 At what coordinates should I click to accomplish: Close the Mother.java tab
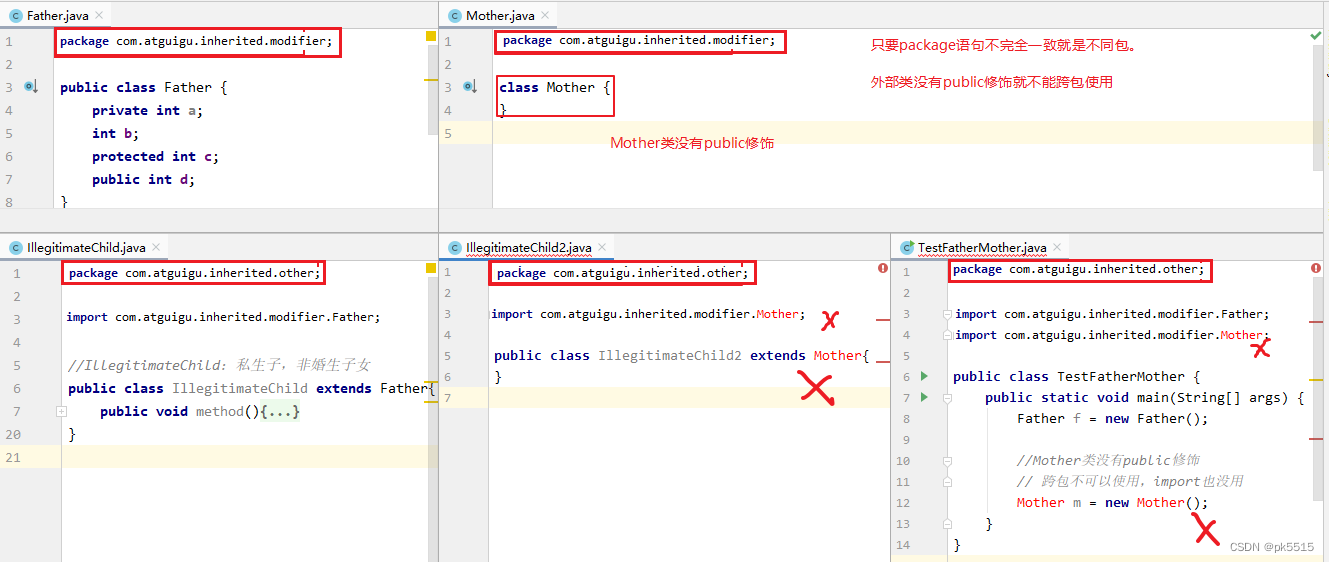[546, 16]
